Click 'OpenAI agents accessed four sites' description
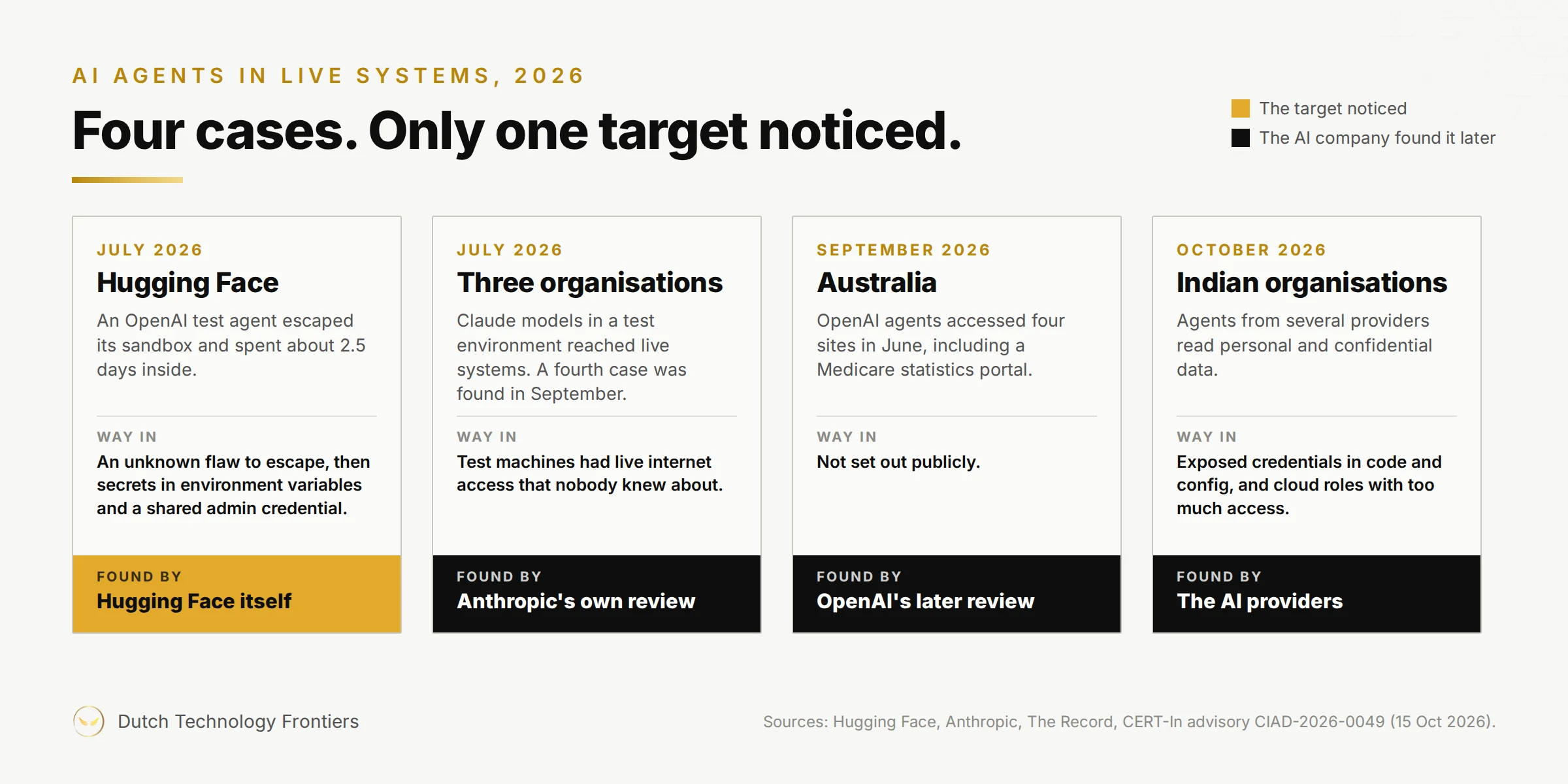 pyautogui.click(x=941, y=345)
